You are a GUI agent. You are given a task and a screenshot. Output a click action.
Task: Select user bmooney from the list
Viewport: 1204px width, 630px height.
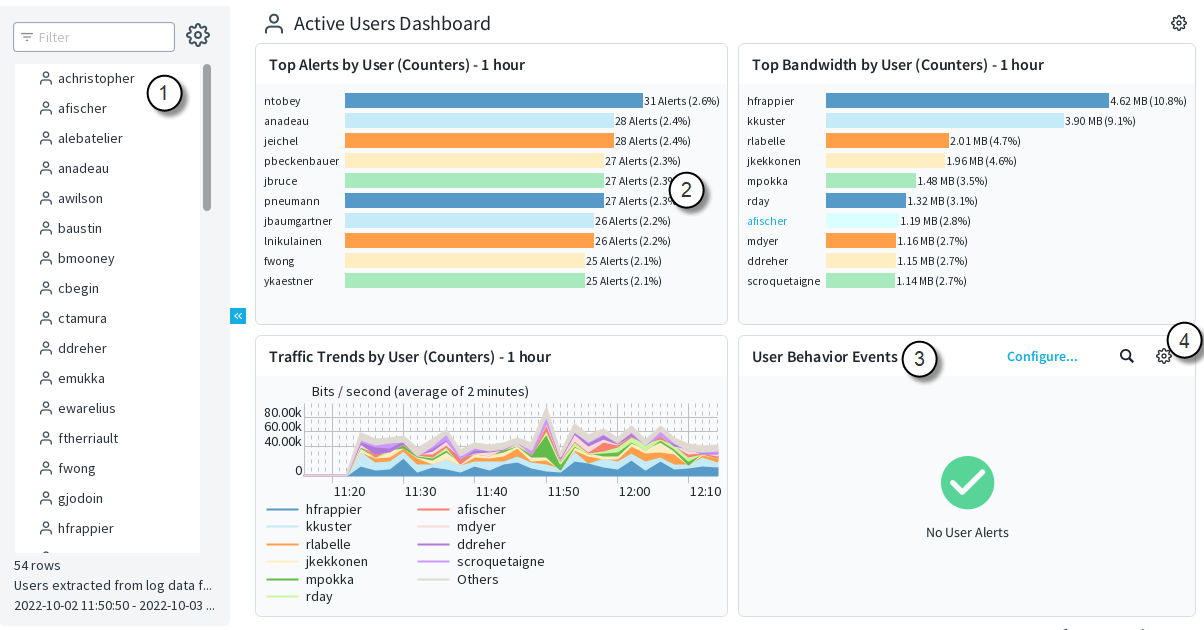click(x=86, y=258)
